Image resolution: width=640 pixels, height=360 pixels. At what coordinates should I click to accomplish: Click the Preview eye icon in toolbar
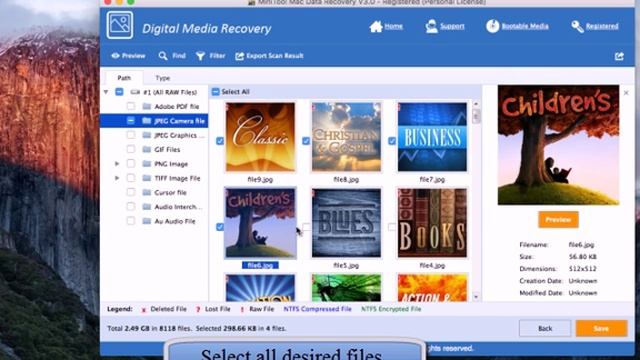[x=116, y=56]
